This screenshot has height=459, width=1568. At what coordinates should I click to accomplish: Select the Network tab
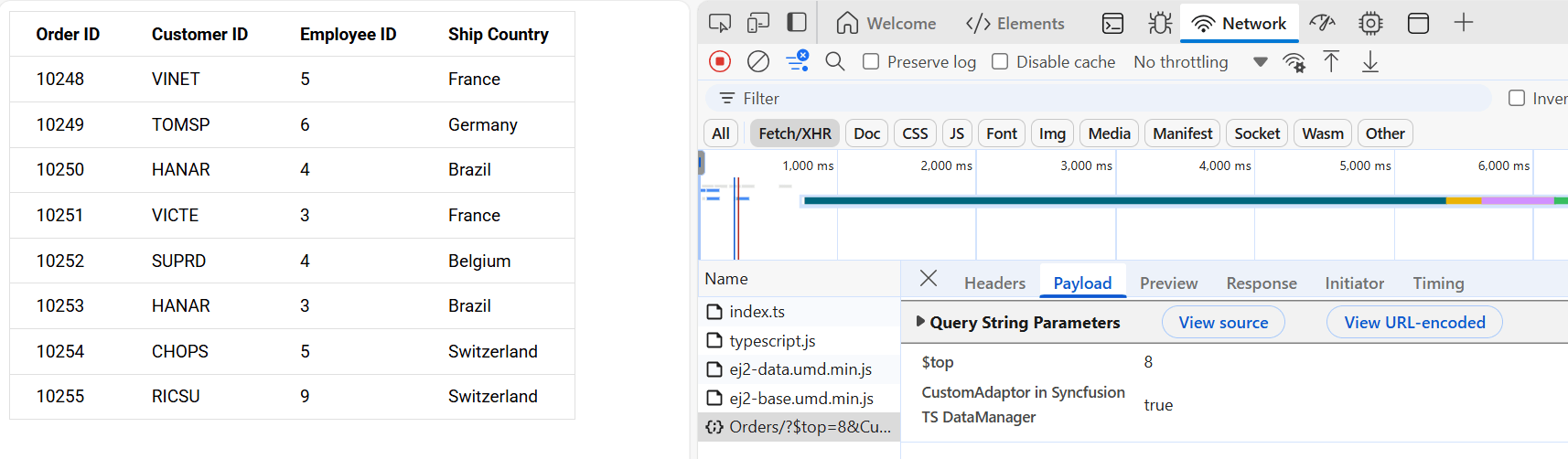(x=1240, y=23)
